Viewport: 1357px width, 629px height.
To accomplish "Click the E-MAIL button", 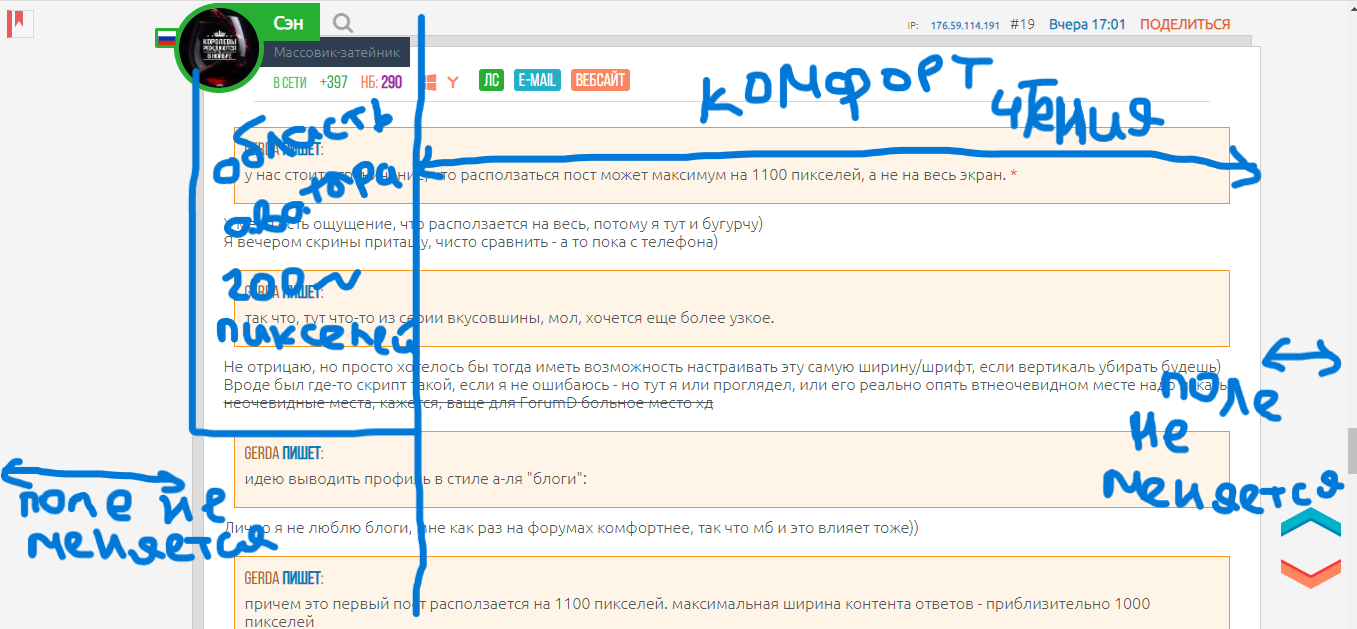I will 537,81.
